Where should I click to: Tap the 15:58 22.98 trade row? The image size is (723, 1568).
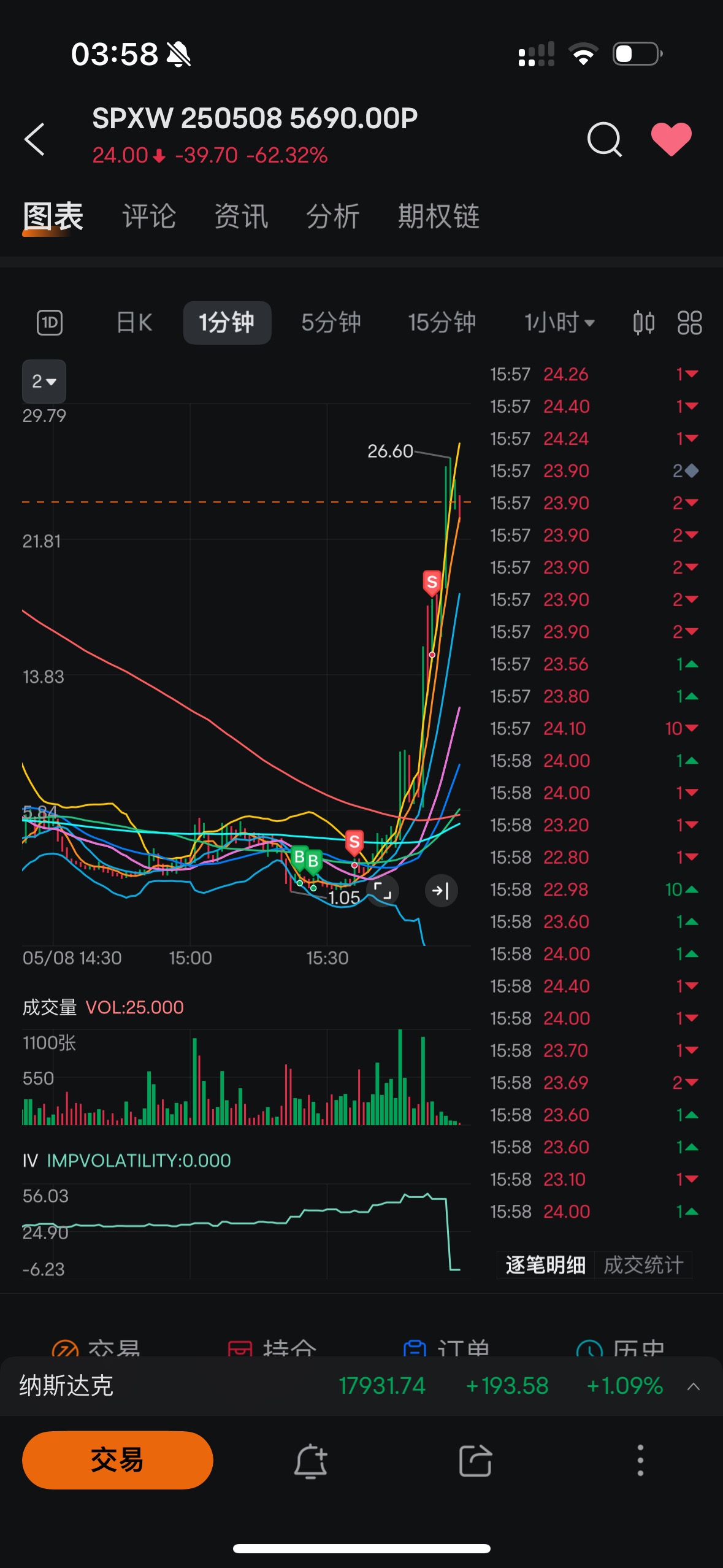click(x=594, y=890)
